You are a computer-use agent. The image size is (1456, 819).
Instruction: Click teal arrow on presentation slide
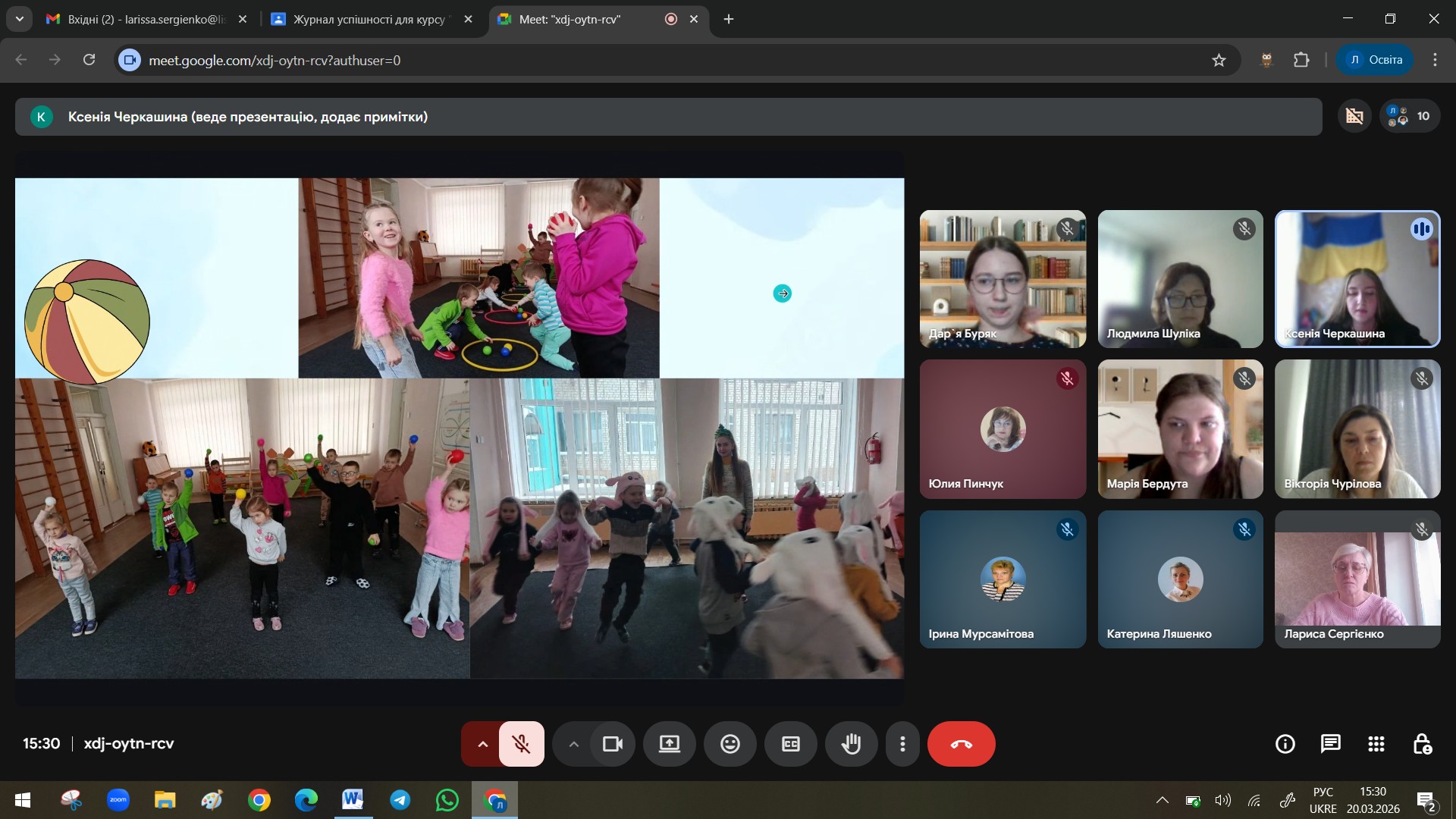782,293
